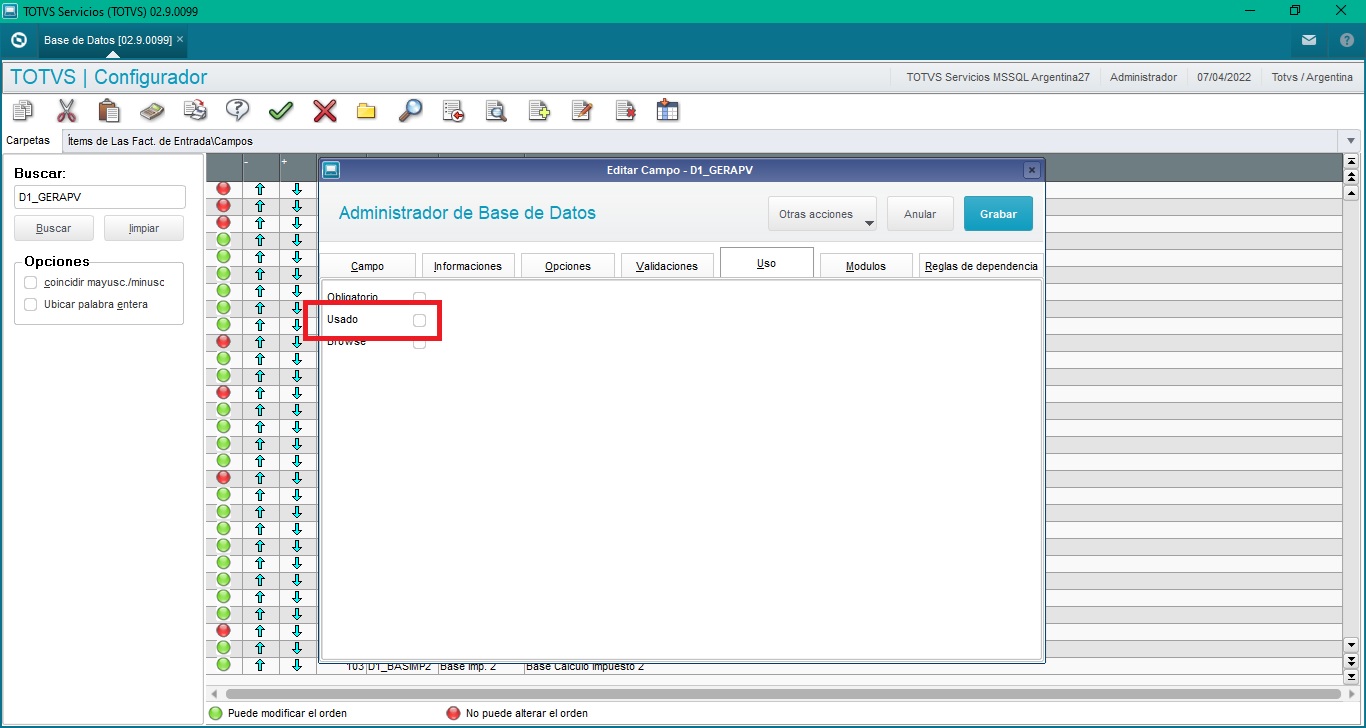Click horizontal scrollbar left arrow
This screenshot has height=728, width=1366.
tap(214, 693)
